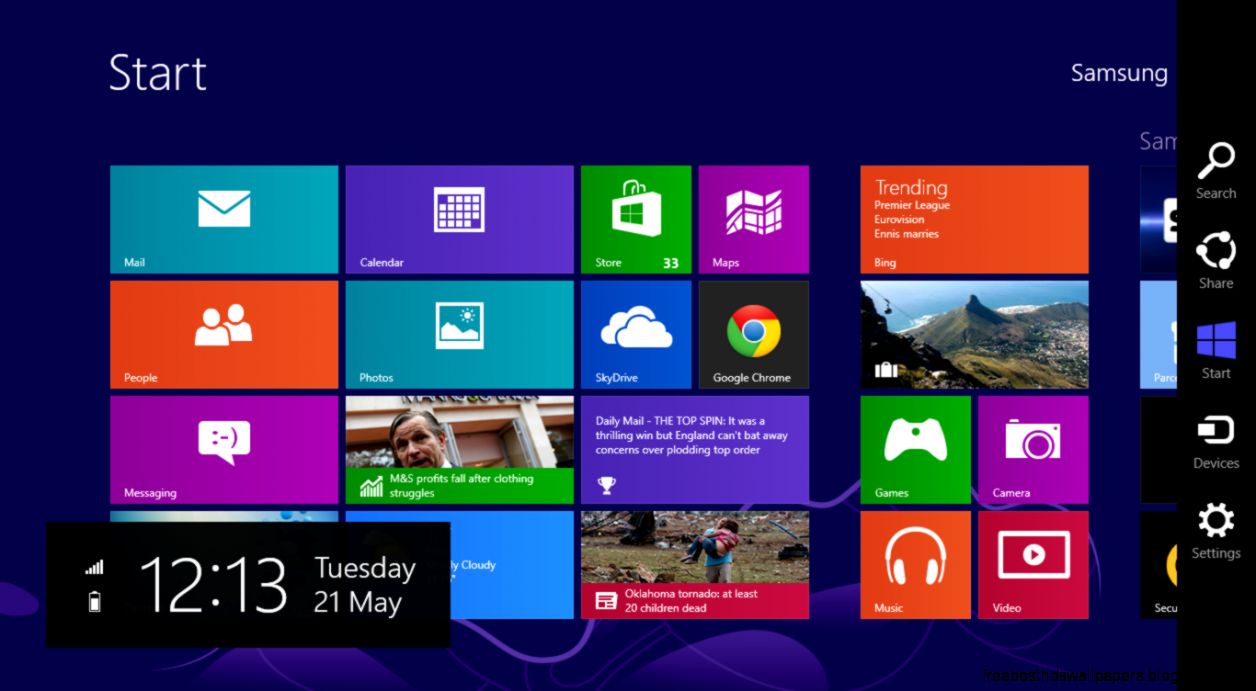Click the 12:13 clock display
This screenshot has height=691, width=1256.
(x=213, y=585)
